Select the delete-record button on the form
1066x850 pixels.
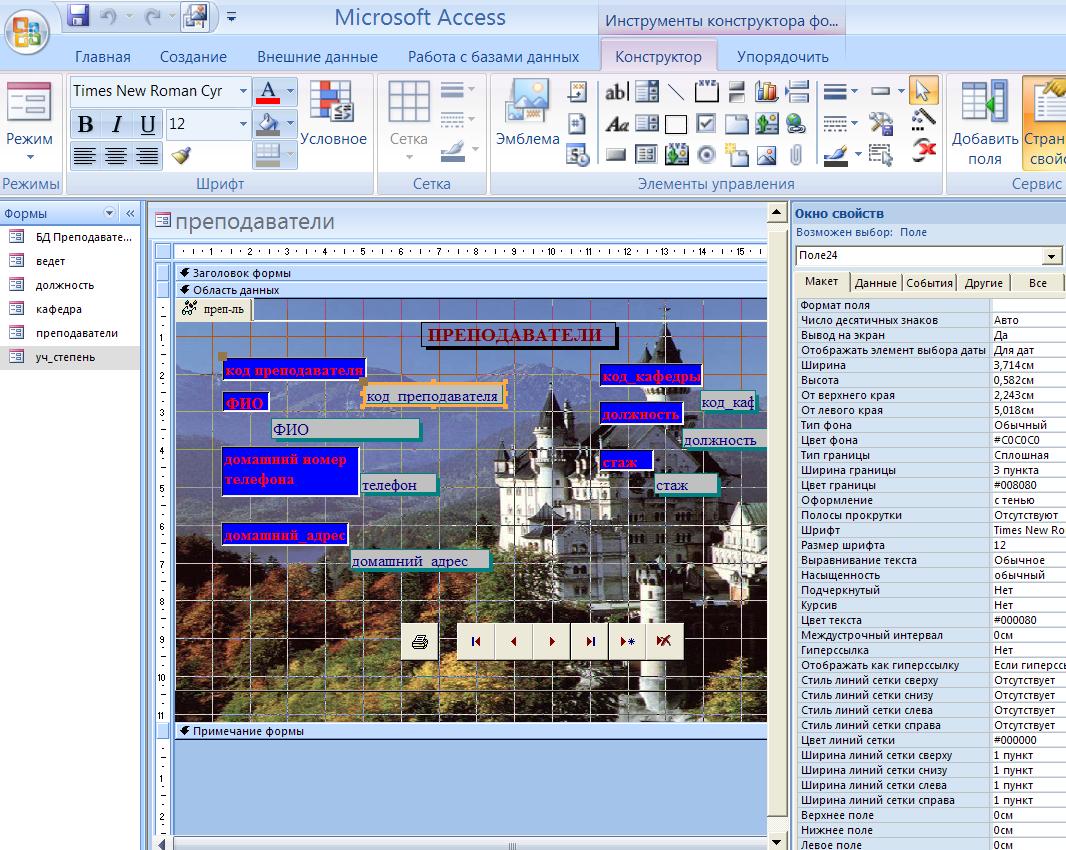click(664, 641)
